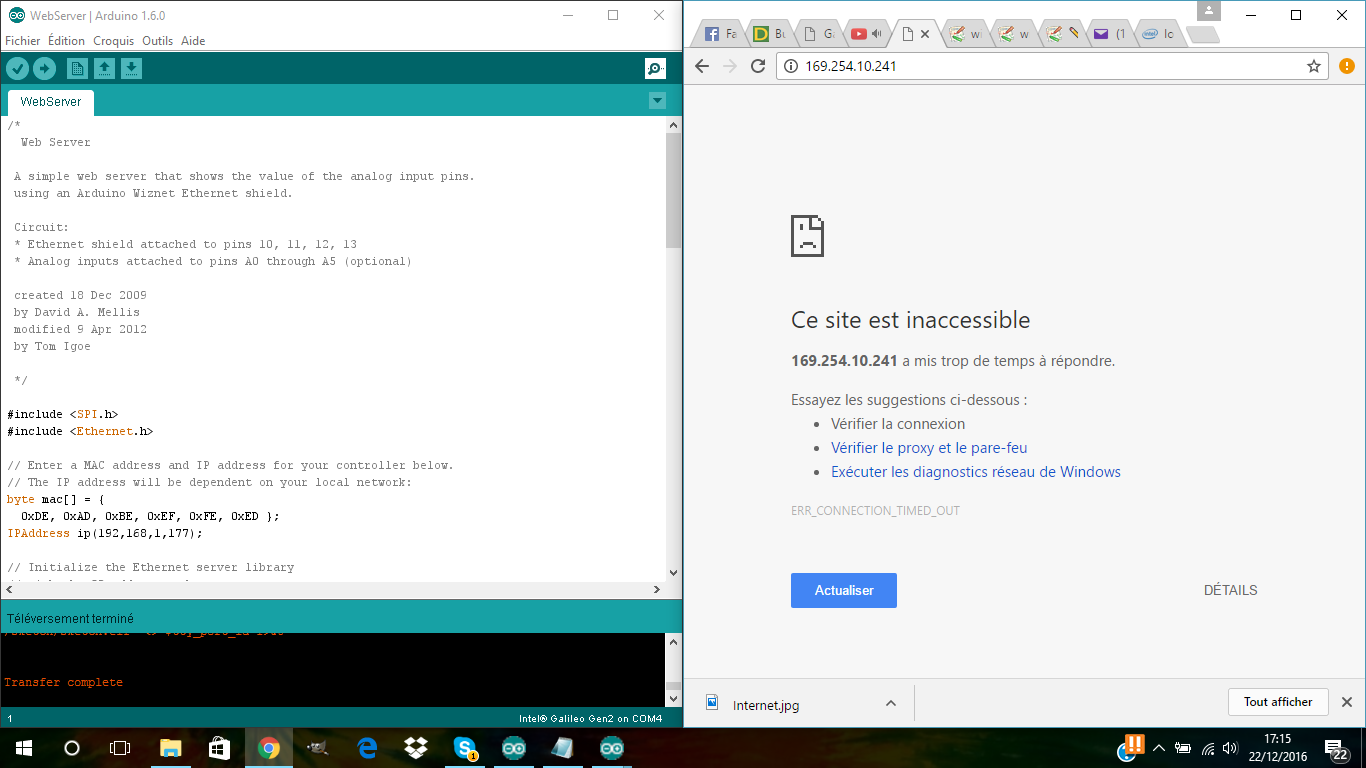Reload the page with Chrome refresh icon

click(758, 66)
